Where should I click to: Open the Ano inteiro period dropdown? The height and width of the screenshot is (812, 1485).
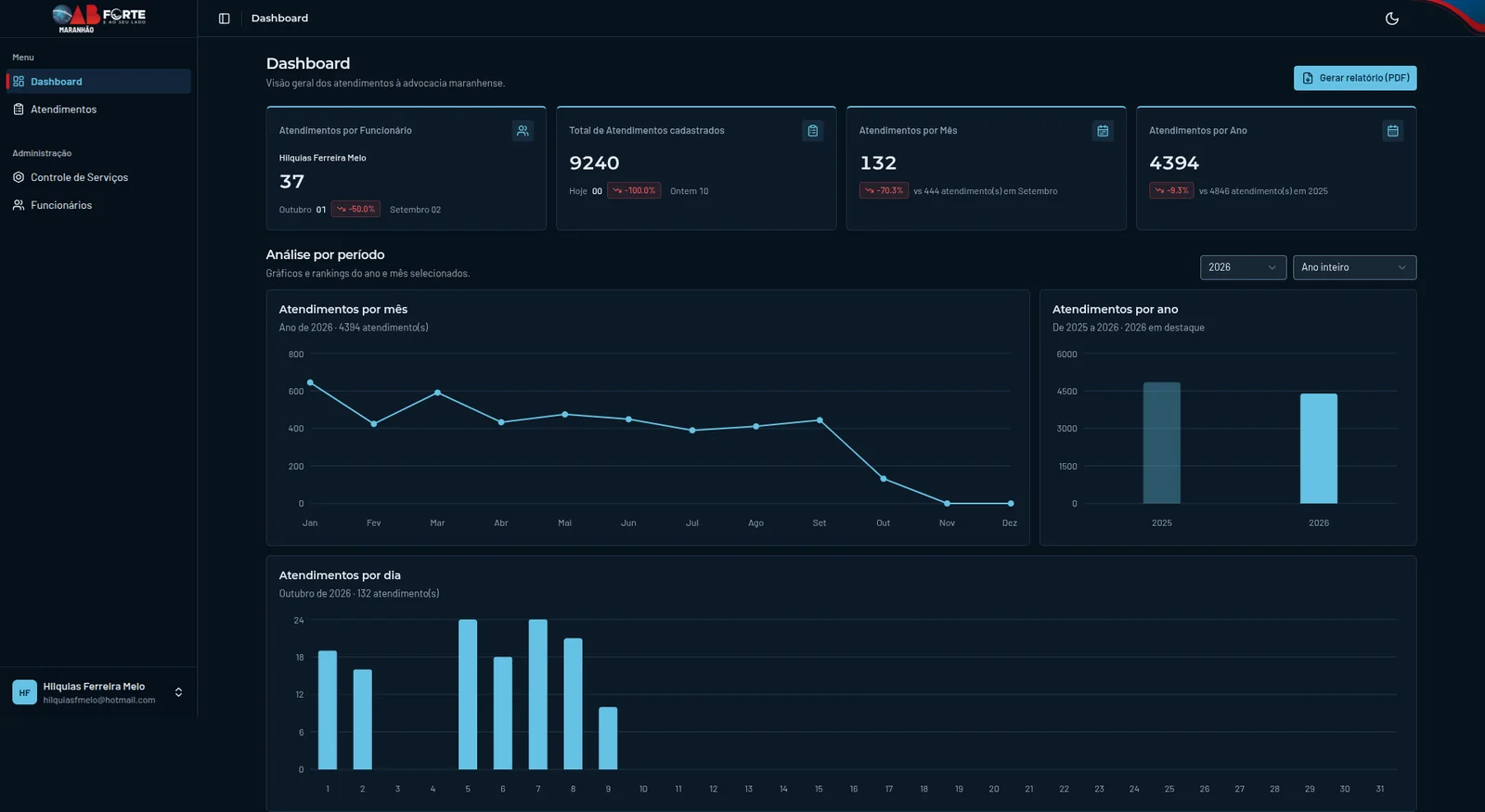coord(1354,267)
